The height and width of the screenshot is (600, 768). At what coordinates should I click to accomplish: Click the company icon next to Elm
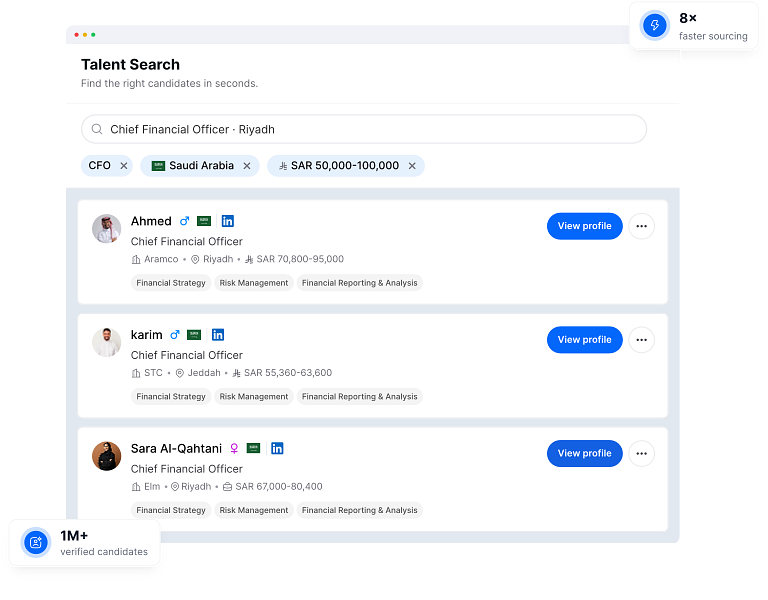click(136, 487)
